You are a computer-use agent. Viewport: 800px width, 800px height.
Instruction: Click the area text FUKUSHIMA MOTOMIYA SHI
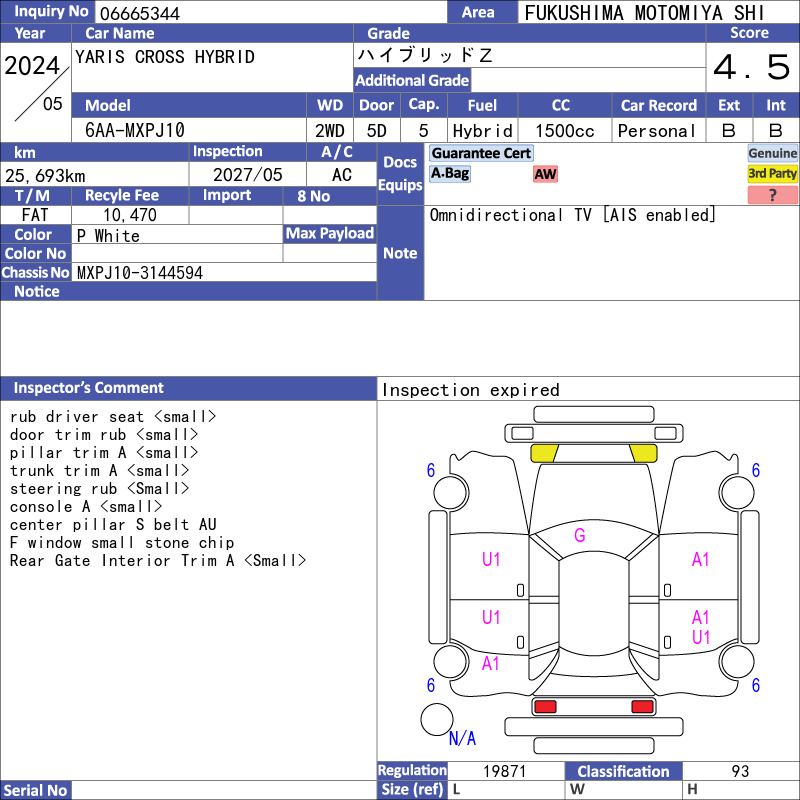click(x=644, y=13)
